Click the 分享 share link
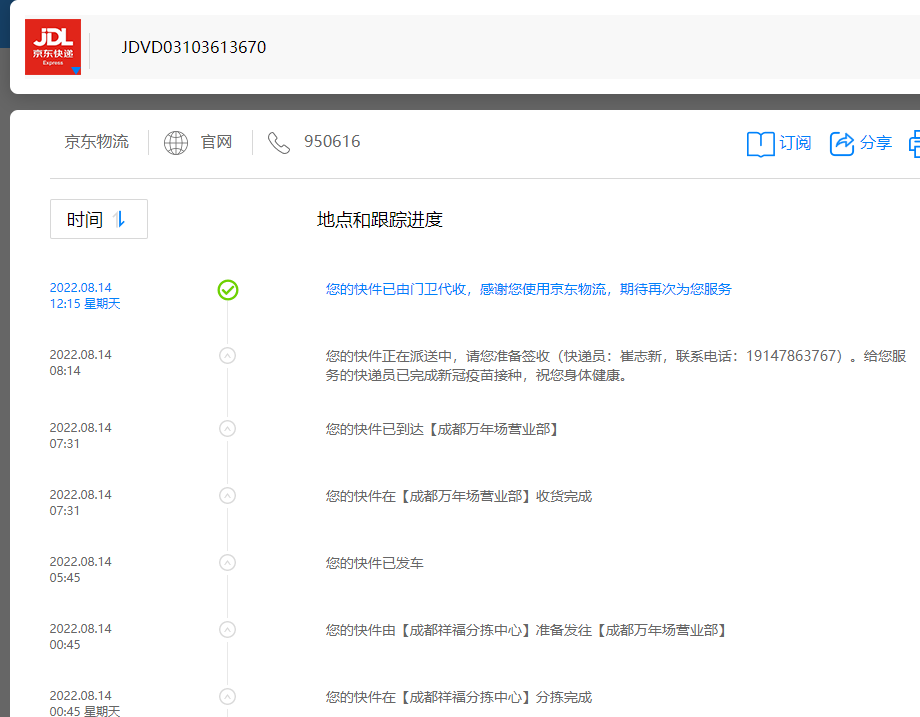This screenshot has height=717, width=920. [875, 143]
